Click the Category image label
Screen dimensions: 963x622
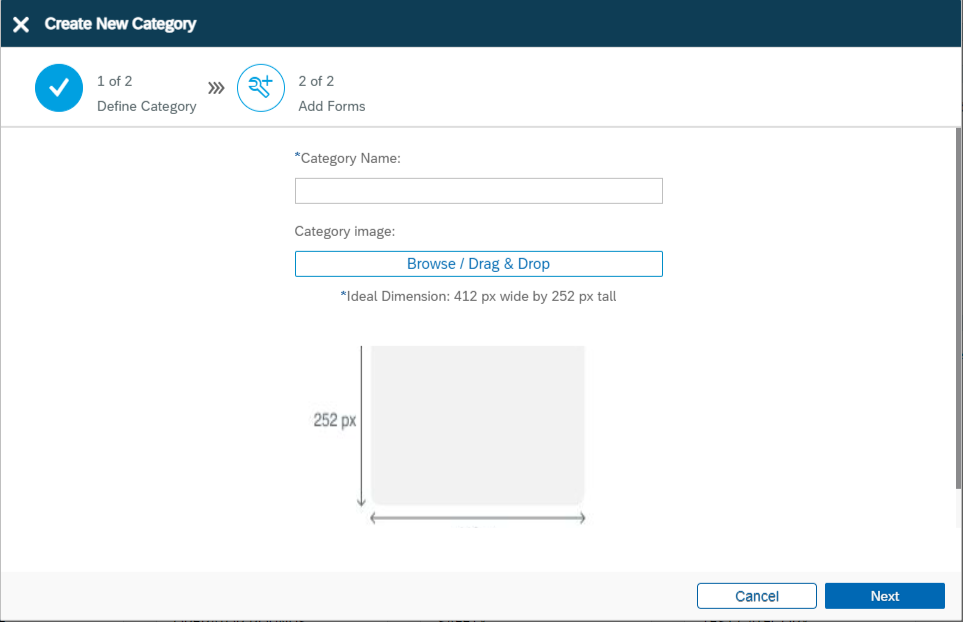345,231
